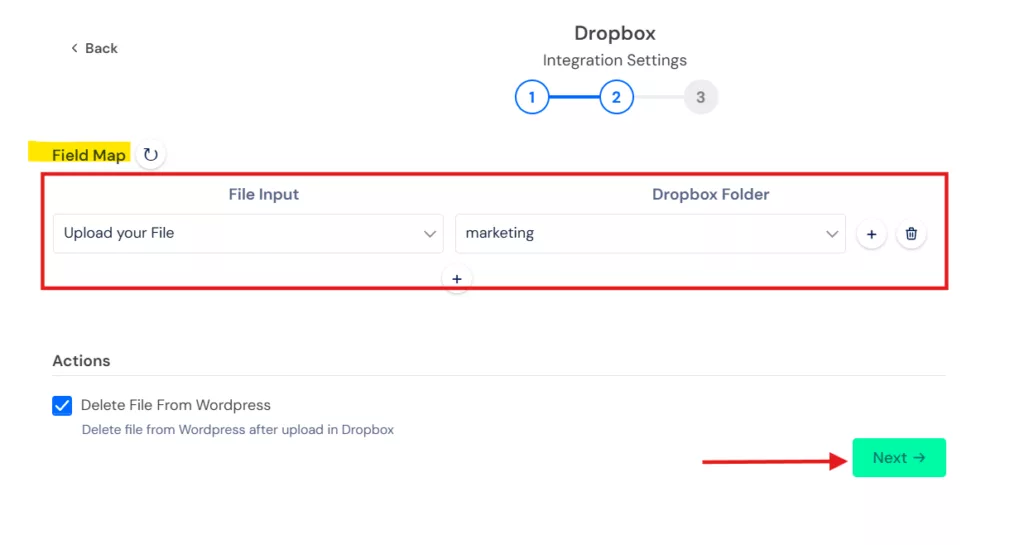The image size is (1024, 545).
Task: Click the Dropbox page title
Action: 615,33
